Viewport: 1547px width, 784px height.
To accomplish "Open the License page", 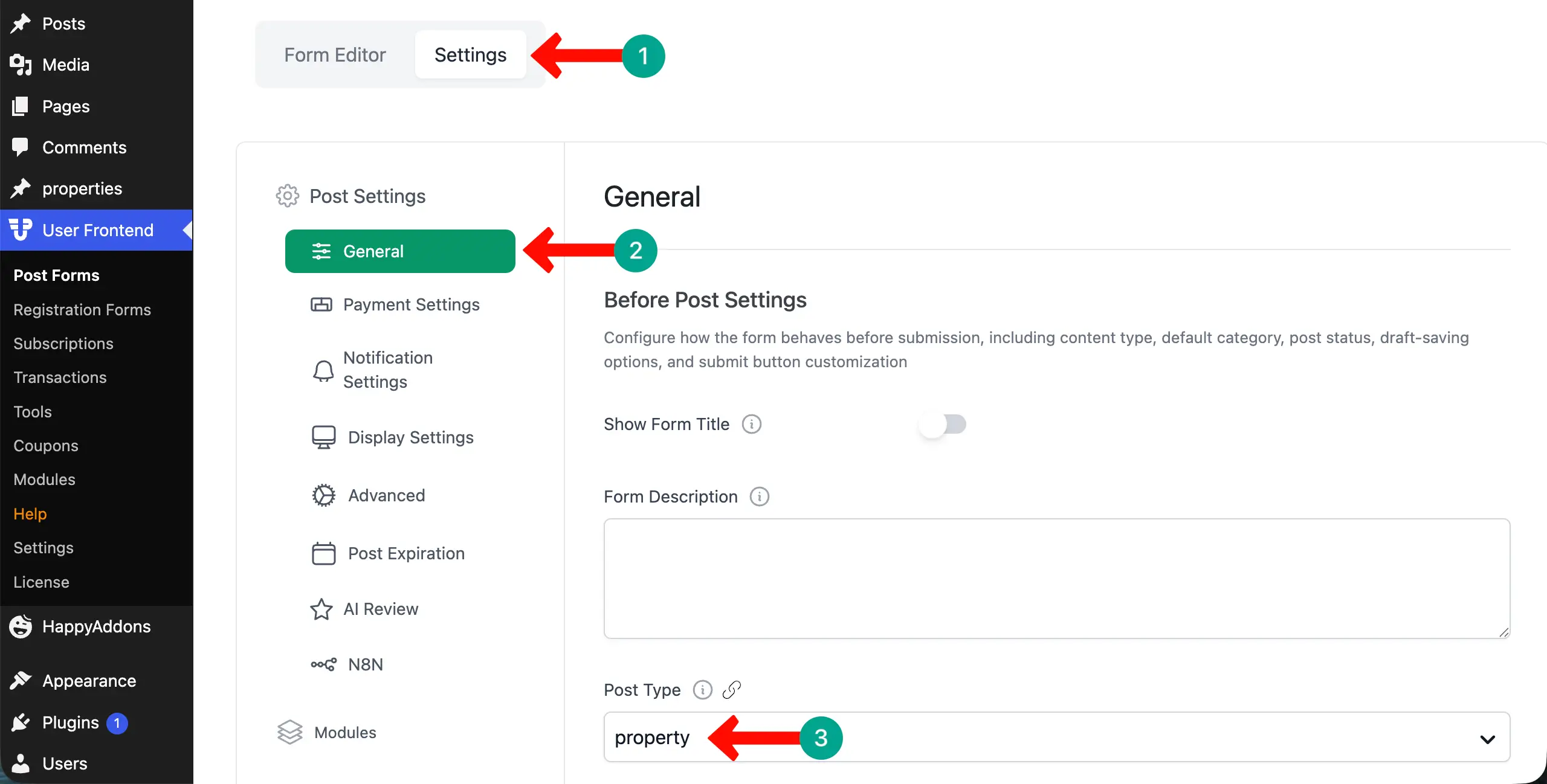I will coord(41,582).
